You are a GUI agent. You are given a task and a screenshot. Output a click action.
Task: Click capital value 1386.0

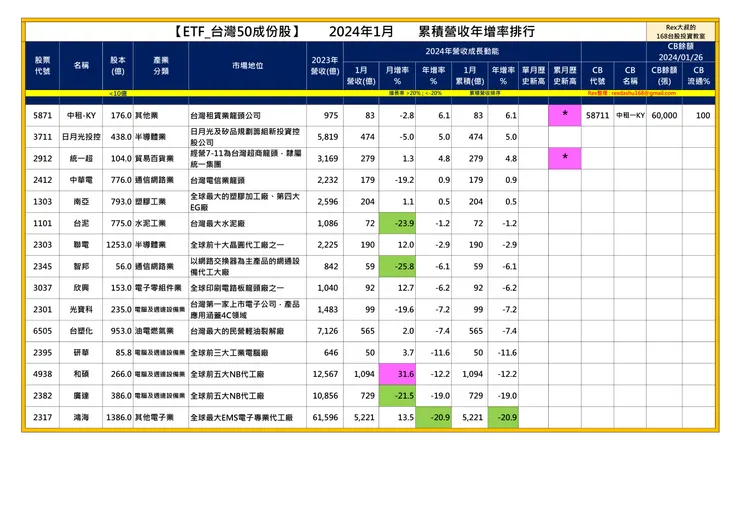119,417
